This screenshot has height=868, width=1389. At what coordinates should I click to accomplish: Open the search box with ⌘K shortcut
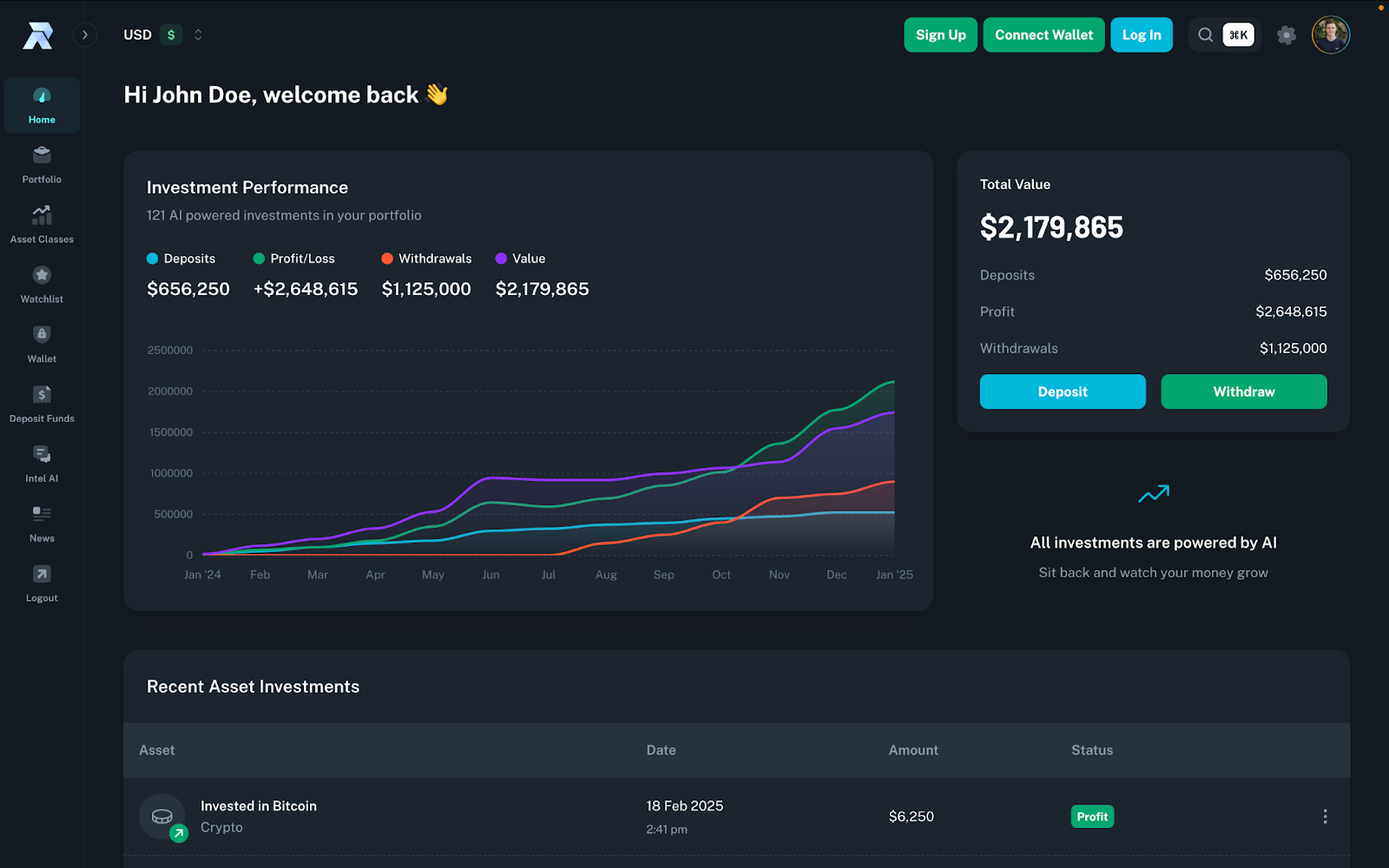click(x=1223, y=35)
